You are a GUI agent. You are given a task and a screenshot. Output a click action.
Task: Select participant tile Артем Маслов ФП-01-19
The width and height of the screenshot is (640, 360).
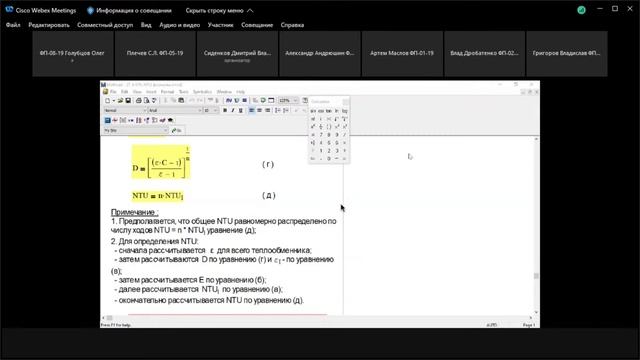pyautogui.click(x=402, y=54)
